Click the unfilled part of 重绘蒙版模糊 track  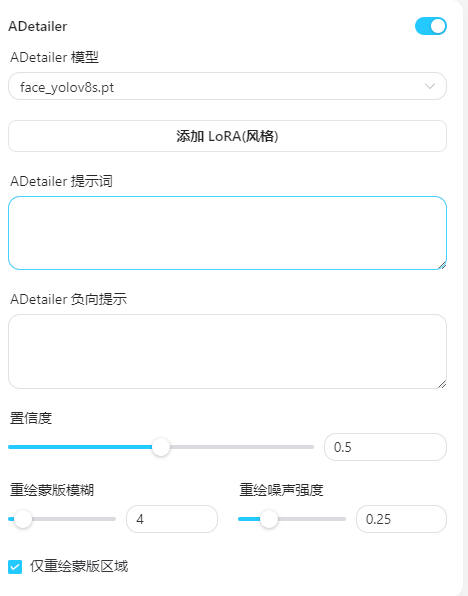tap(74, 519)
